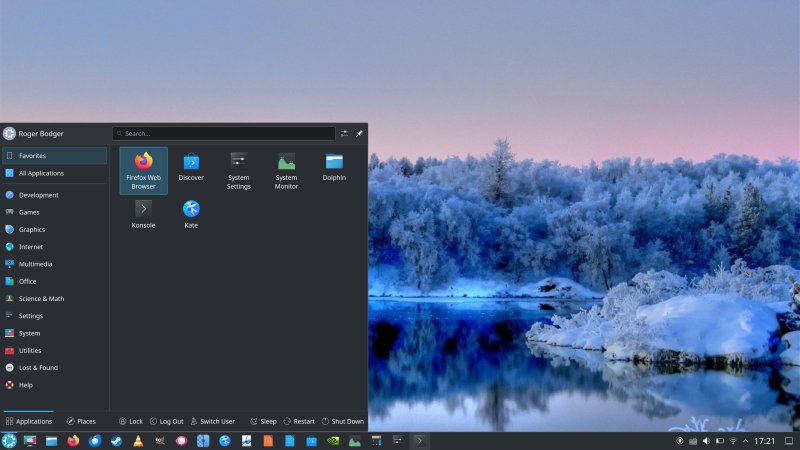Launch Firefox Web Browser from favorites
This screenshot has width=800, height=450.
143,170
